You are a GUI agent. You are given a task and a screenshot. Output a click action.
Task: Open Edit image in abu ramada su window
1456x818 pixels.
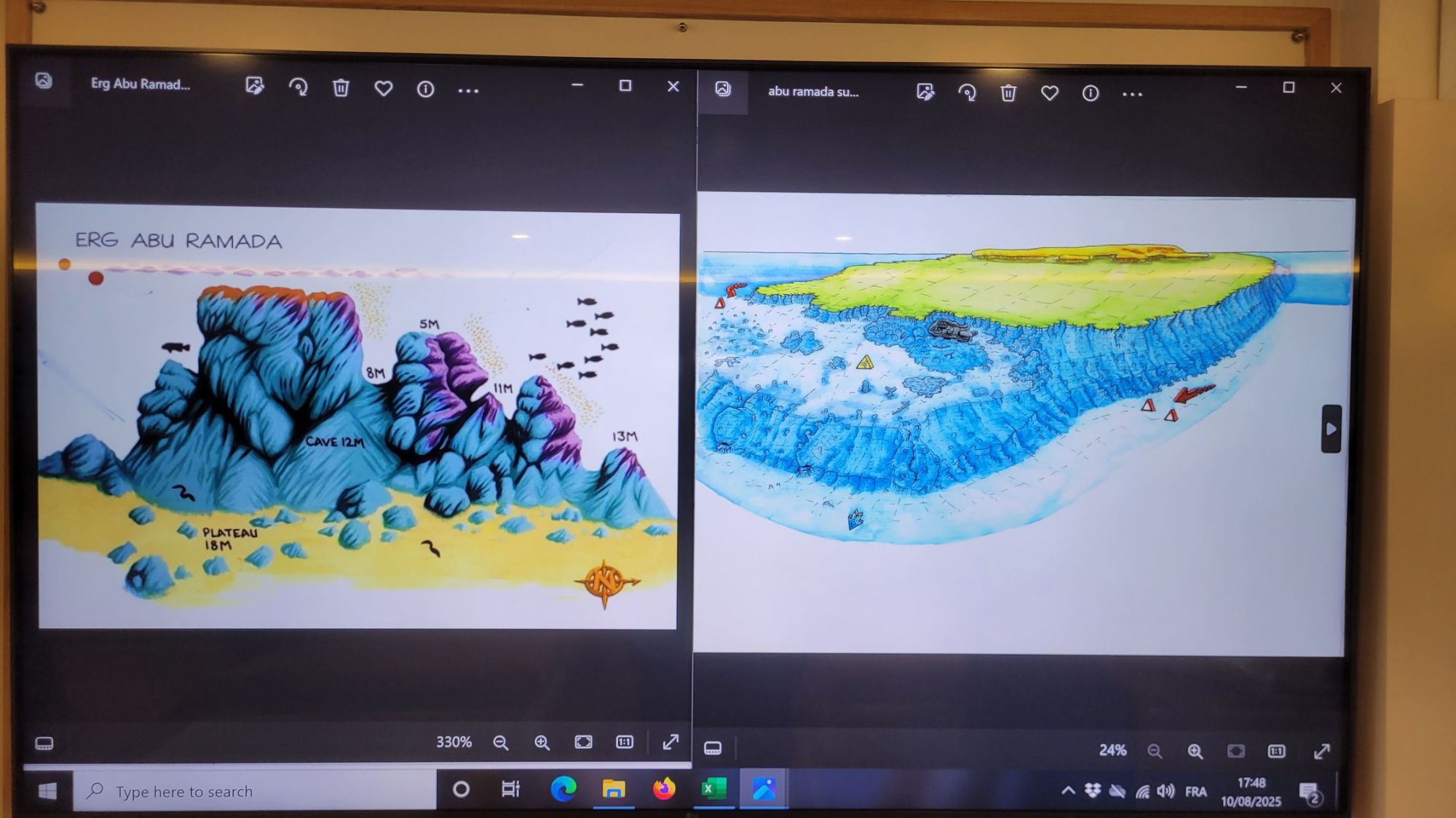pyautogui.click(x=925, y=92)
